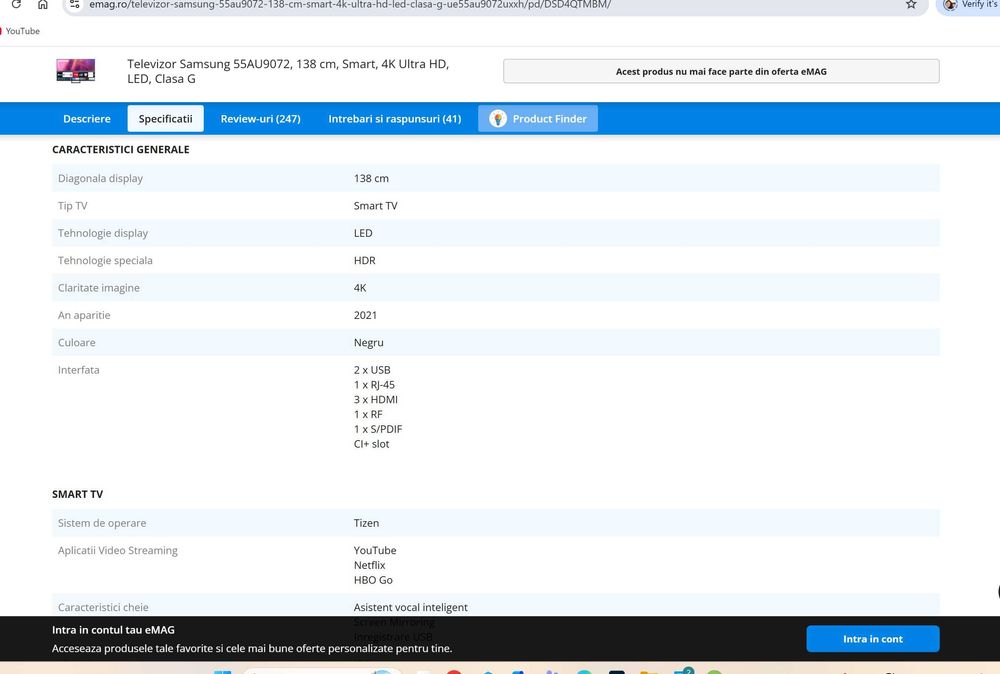Click "Acest produs nu mai face parte" button
Viewport: 1000px width, 674px height.
click(x=721, y=71)
